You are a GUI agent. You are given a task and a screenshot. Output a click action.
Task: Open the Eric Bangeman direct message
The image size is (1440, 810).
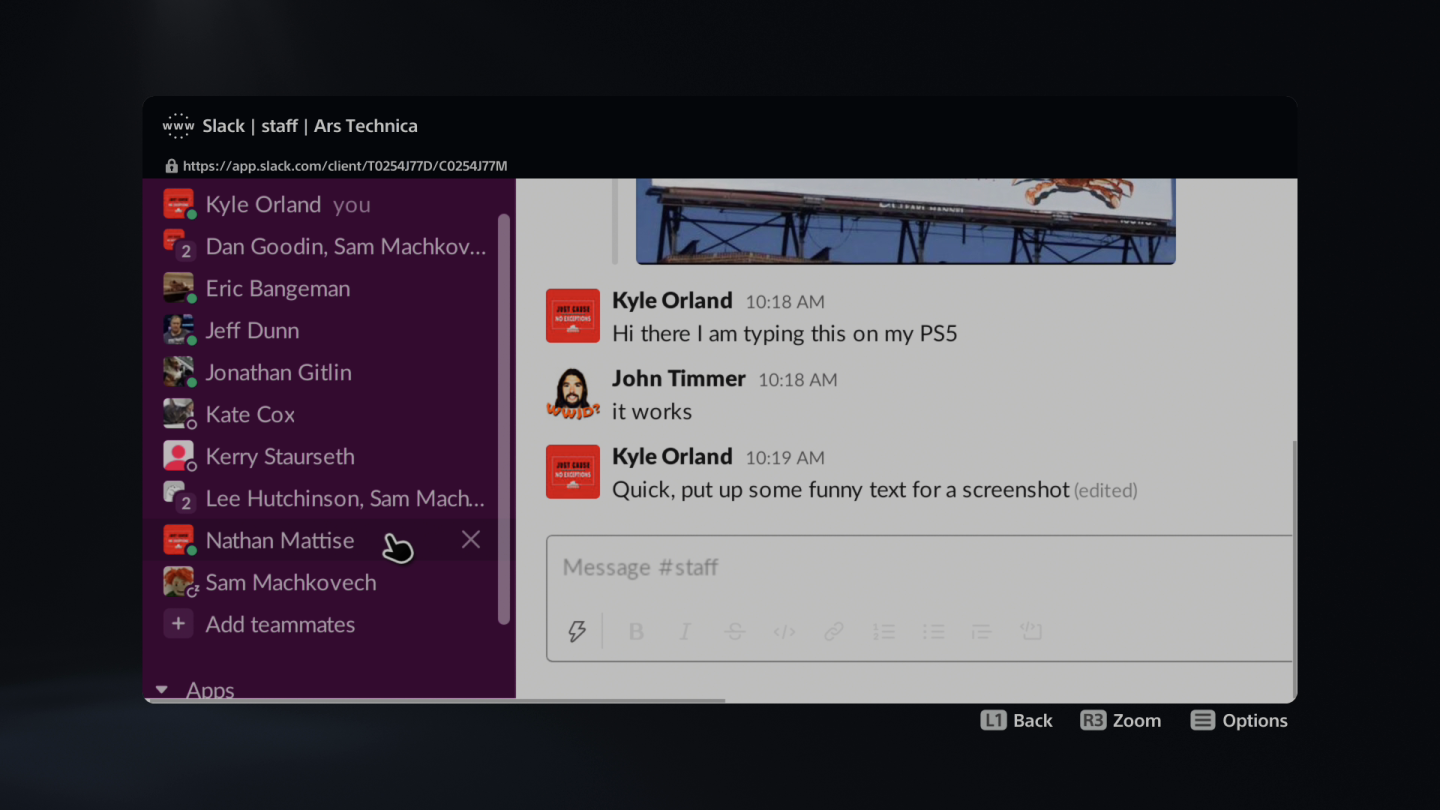tap(277, 288)
